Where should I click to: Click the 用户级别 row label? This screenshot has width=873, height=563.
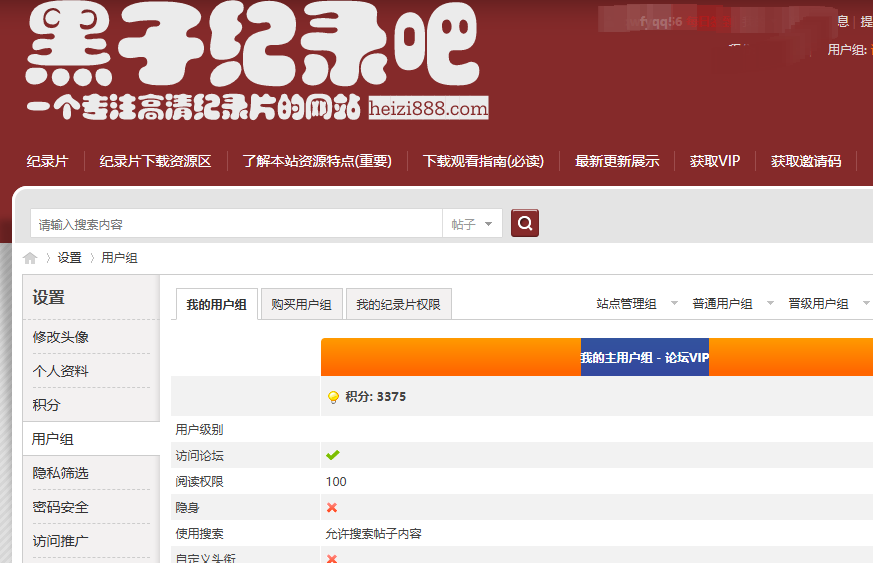coord(199,429)
